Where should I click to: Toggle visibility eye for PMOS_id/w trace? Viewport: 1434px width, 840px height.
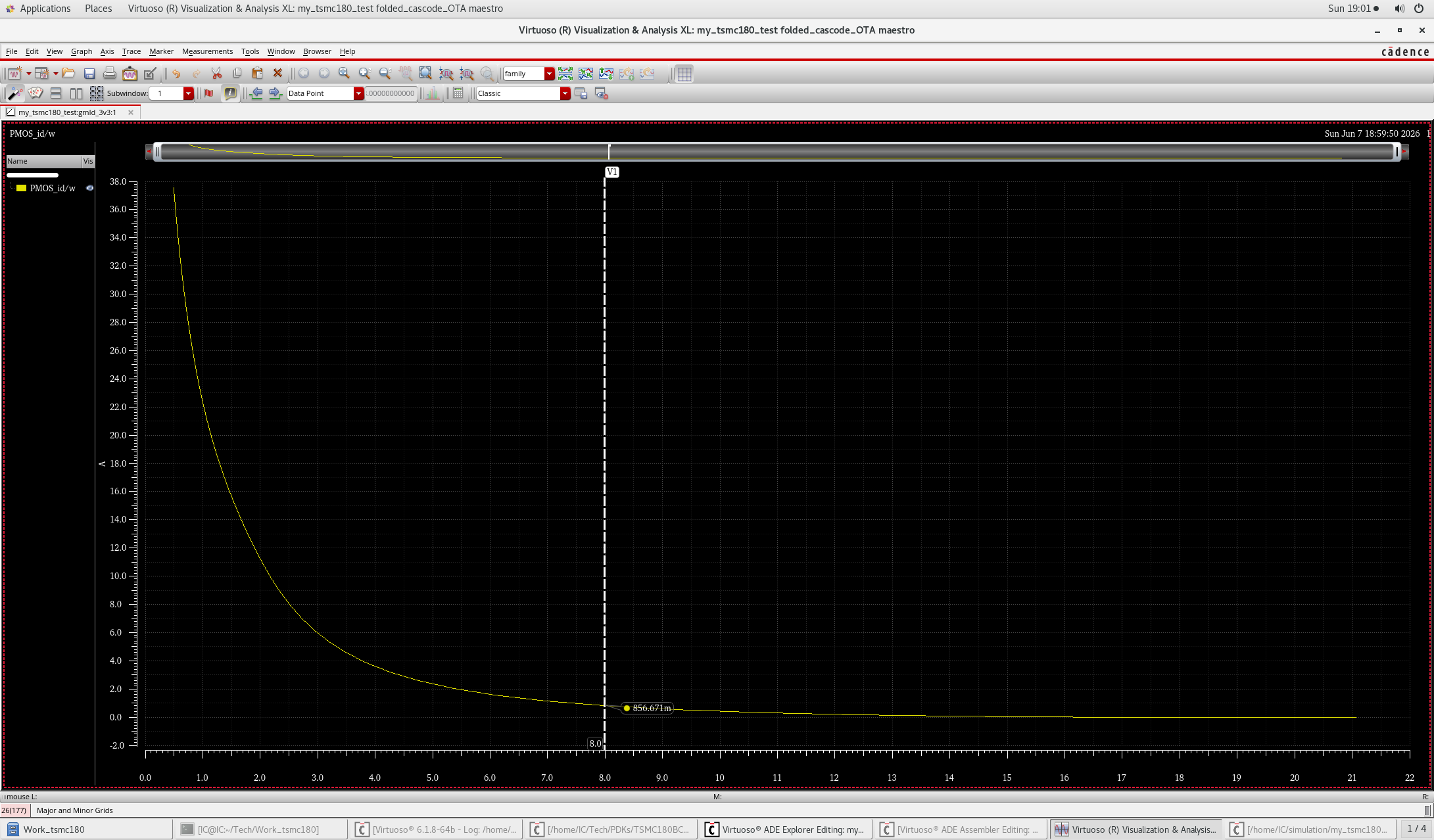tap(90, 188)
